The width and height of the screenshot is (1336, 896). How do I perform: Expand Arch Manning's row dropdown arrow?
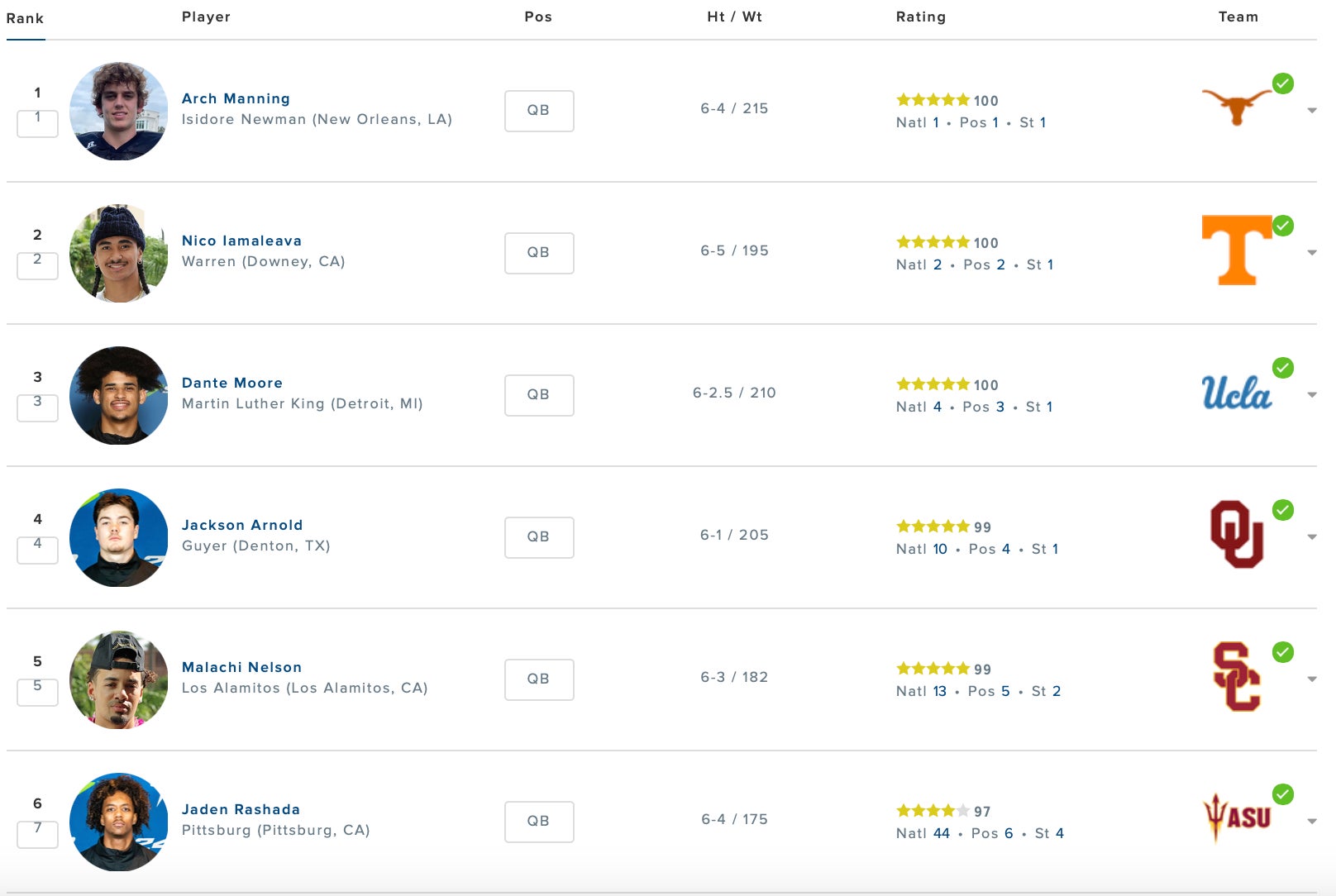point(1312,111)
